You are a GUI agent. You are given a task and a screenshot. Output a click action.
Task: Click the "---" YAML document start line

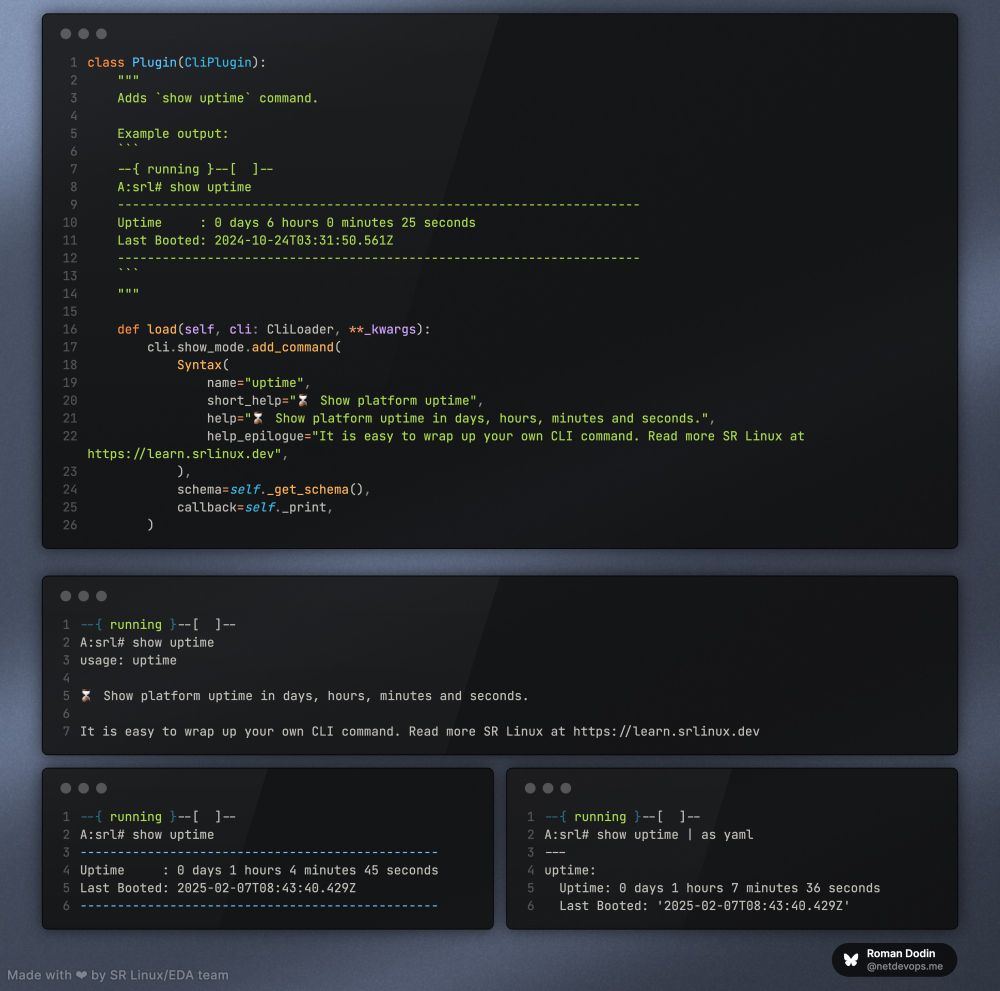555,853
